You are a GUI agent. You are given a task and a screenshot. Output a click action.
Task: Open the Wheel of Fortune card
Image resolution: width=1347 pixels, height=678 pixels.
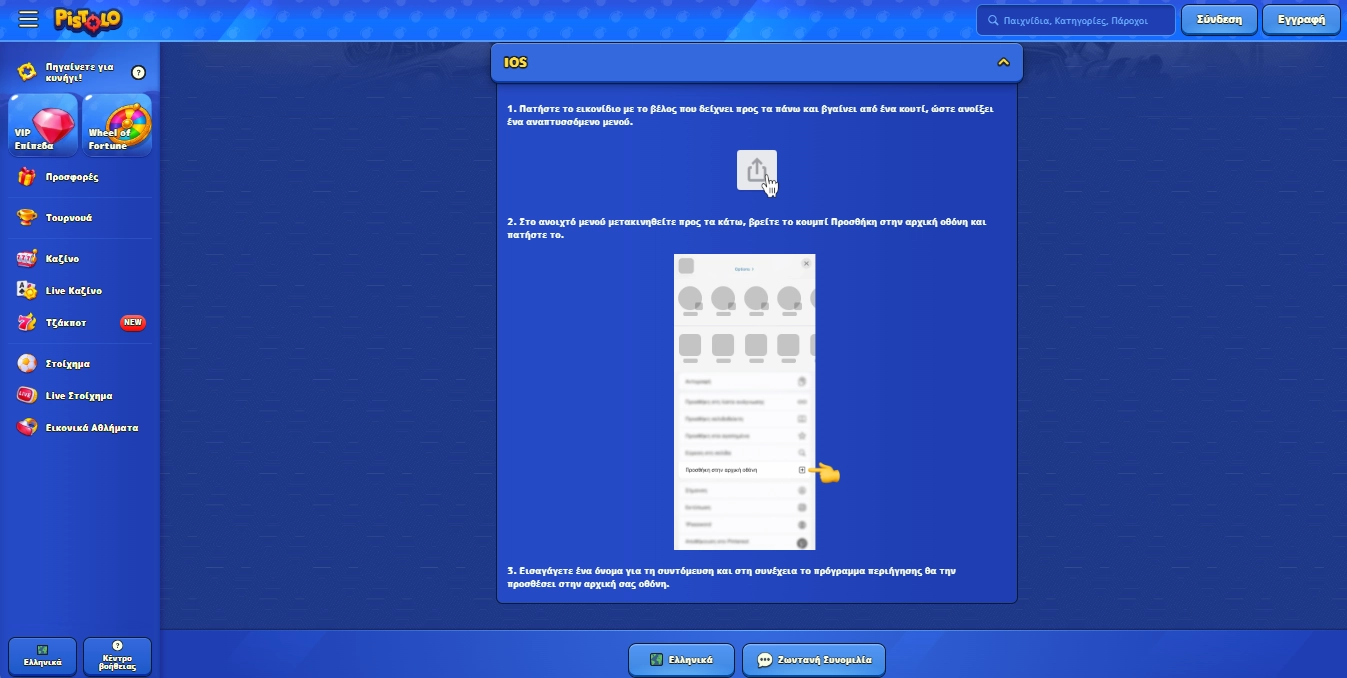click(x=117, y=125)
